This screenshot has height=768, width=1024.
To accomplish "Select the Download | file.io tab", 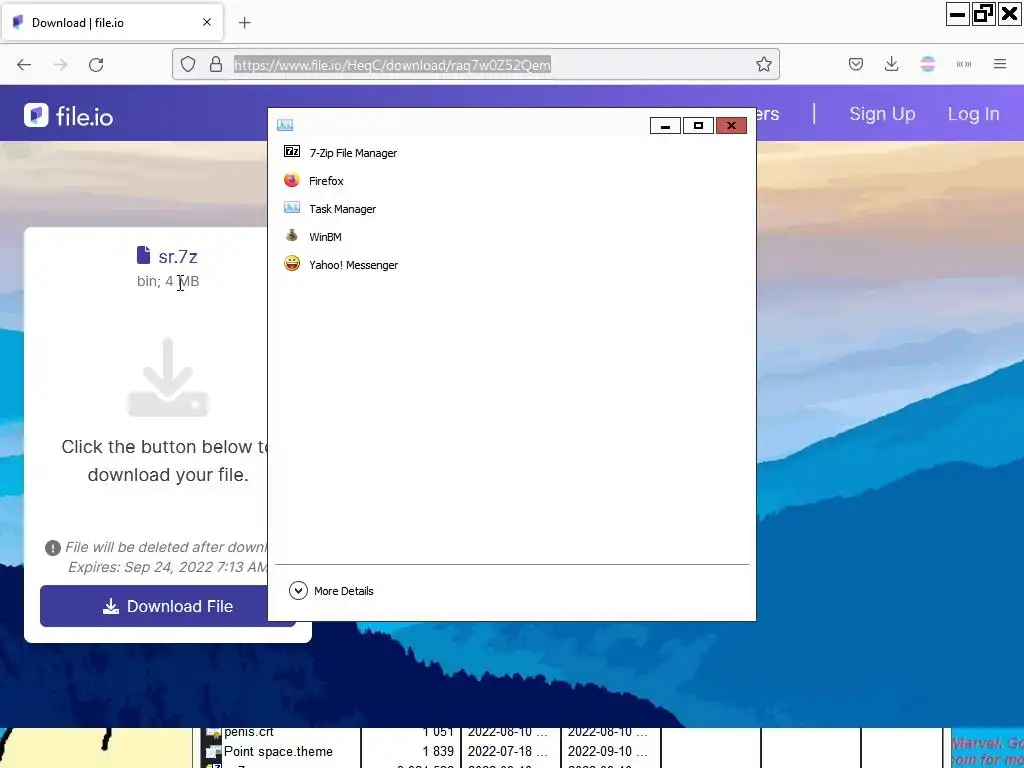I will point(112,22).
